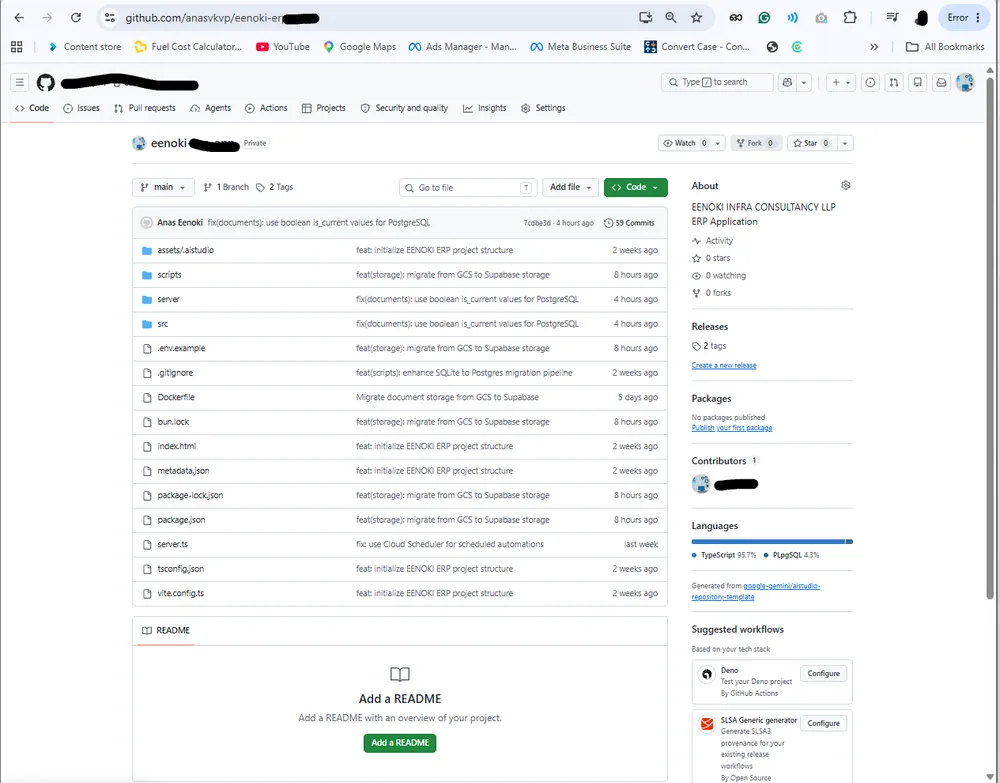Configure the Deno workflow
This screenshot has width=1000, height=783.
823,673
